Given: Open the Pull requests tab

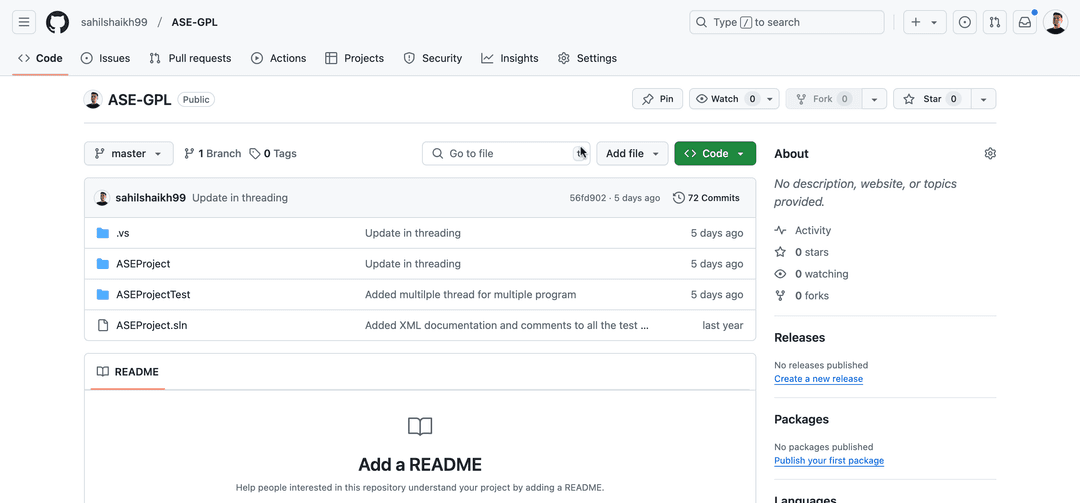Looking at the screenshot, I should (191, 59).
